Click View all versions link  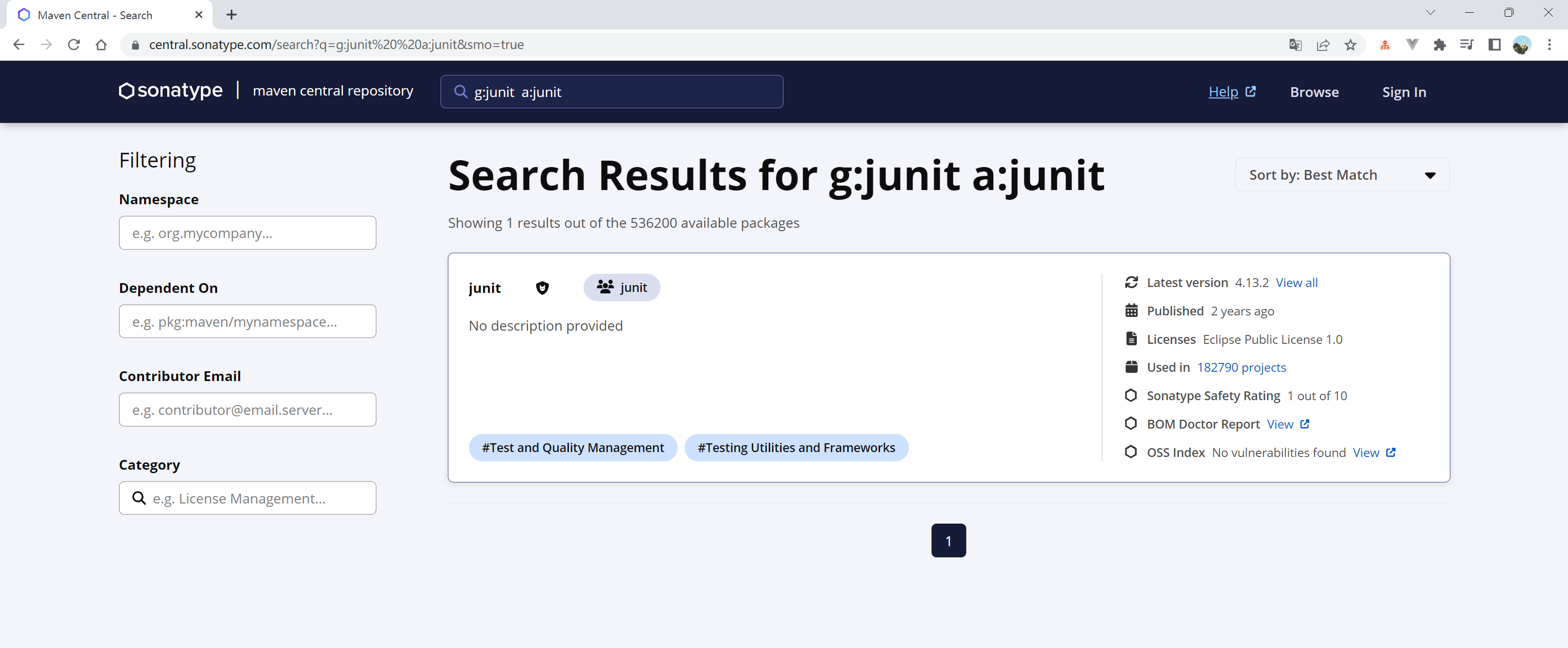[1296, 282]
